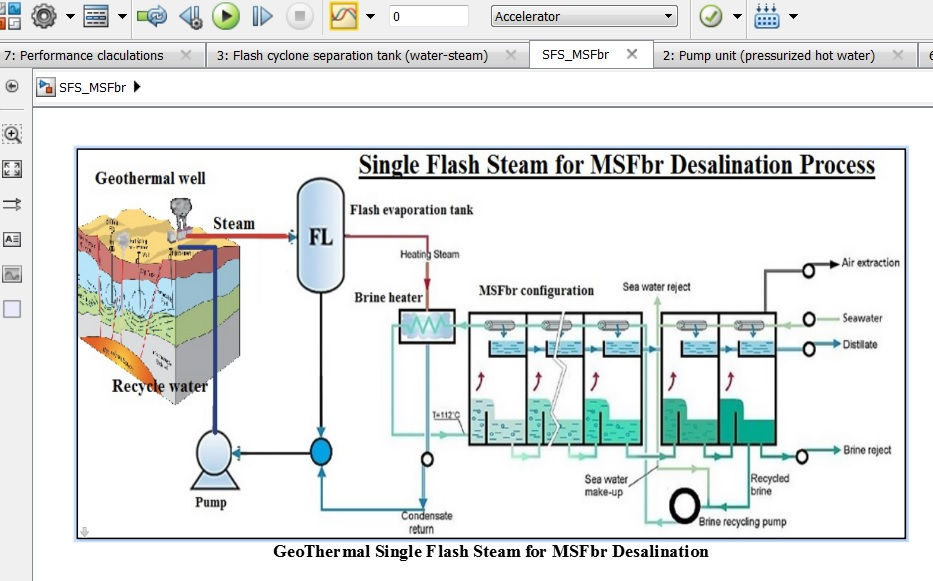Open Model Configuration Parameters gear icon
Image resolution: width=933 pixels, height=581 pixels.
tap(43, 16)
